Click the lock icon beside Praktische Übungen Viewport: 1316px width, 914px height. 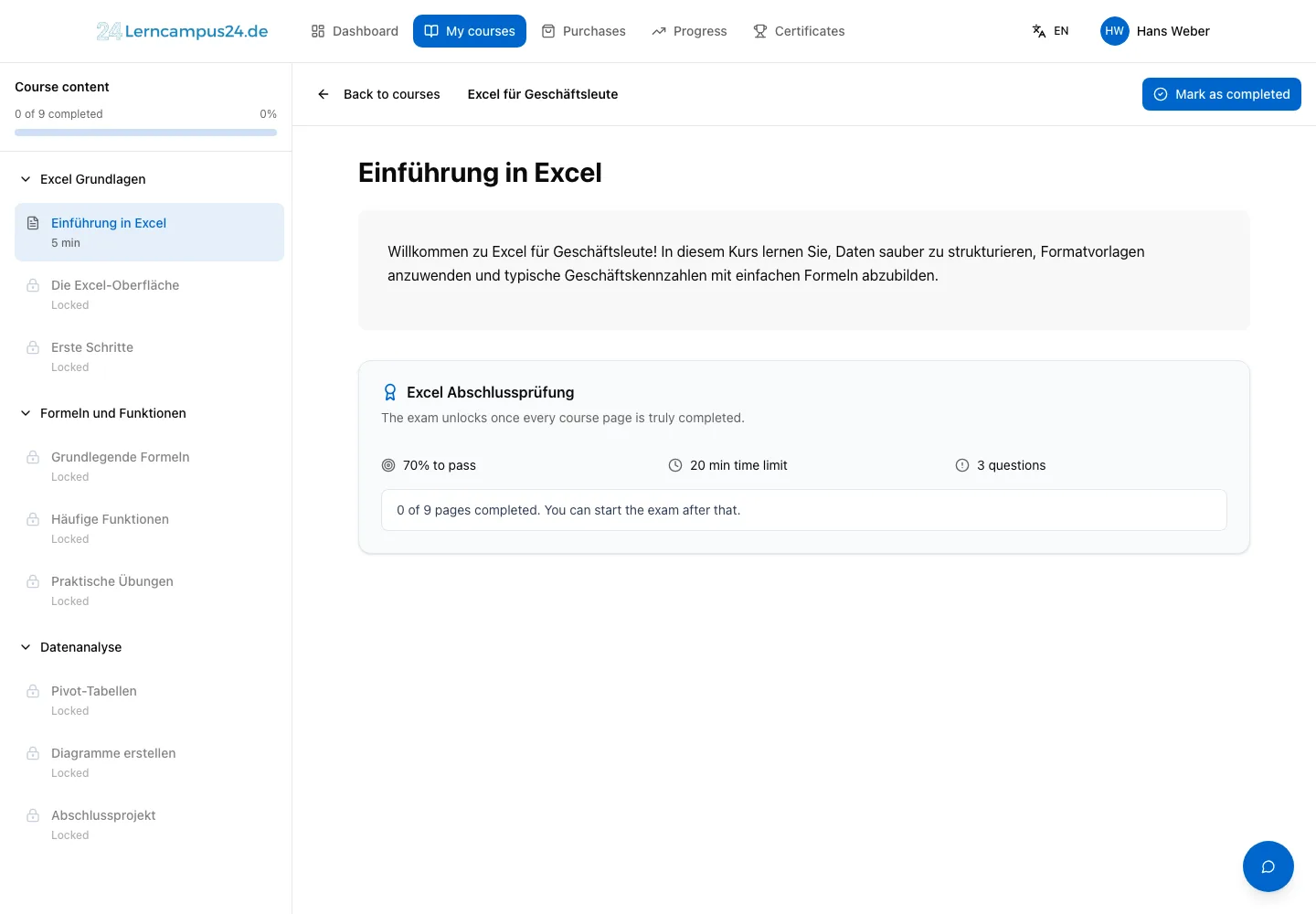(33, 581)
